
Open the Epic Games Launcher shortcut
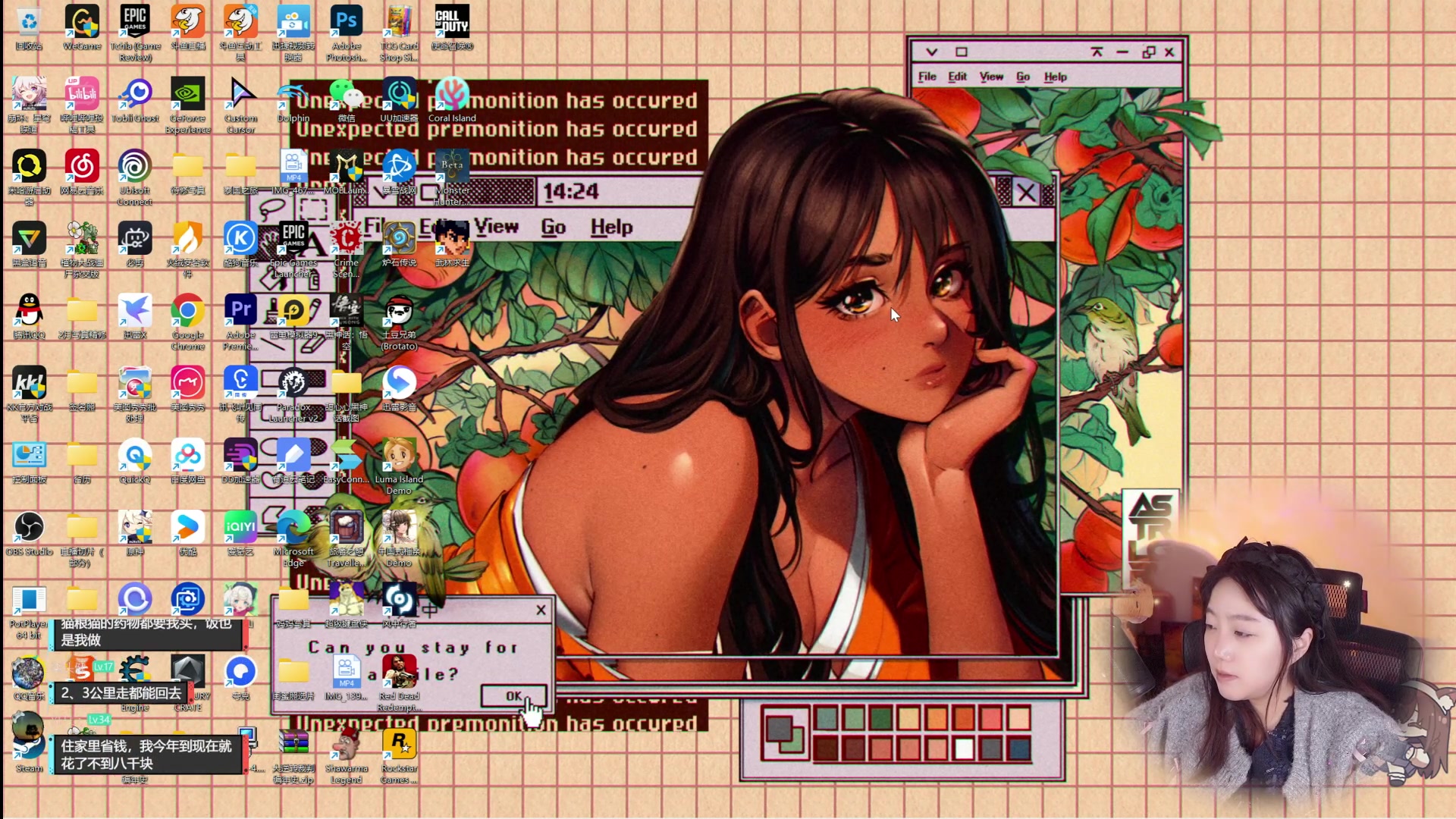(293, 249)
